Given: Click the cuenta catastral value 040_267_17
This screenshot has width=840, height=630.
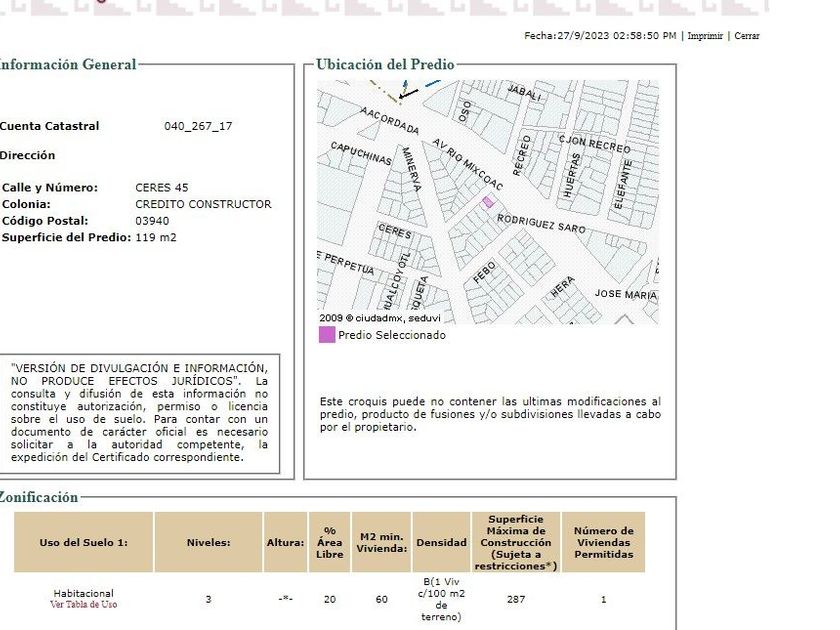Looking at the screenshot, I should tap(198, 127).
